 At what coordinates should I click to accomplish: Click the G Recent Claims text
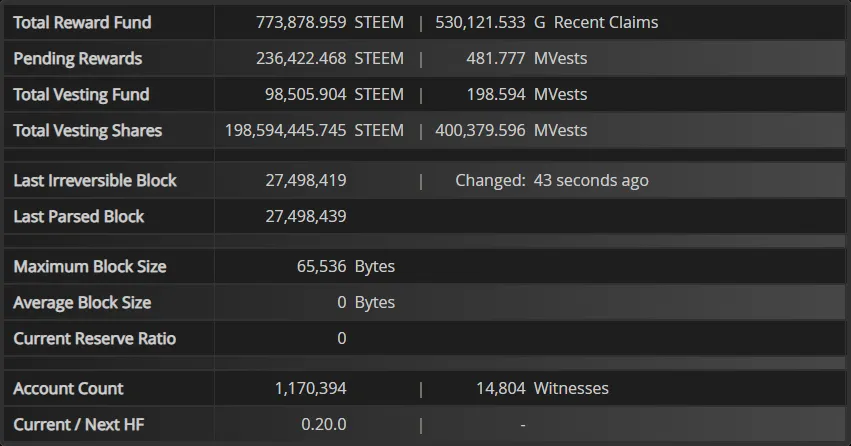click(x=596, y=22)
